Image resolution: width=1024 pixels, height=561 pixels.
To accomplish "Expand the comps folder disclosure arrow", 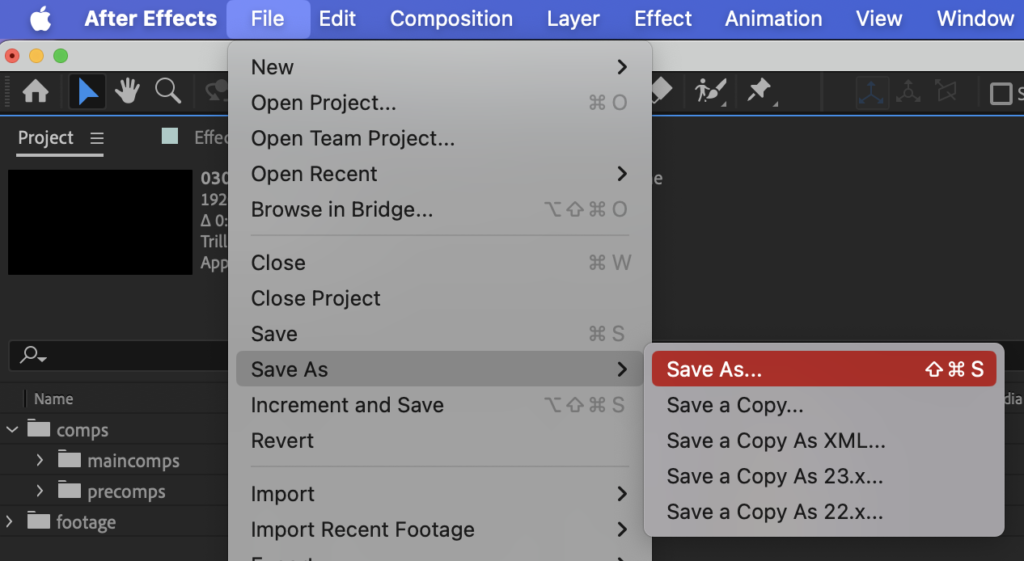I will (12, 430).
